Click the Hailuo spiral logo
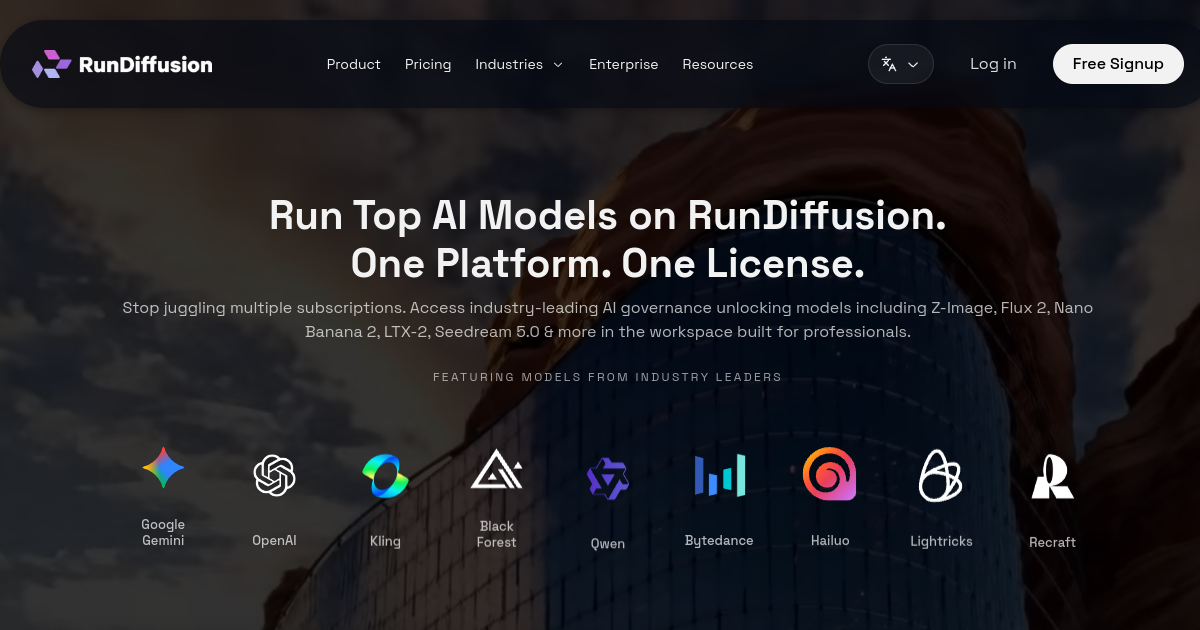This screenshot has height=630, width=1200. pyautogui.click(x=829, y=474)
